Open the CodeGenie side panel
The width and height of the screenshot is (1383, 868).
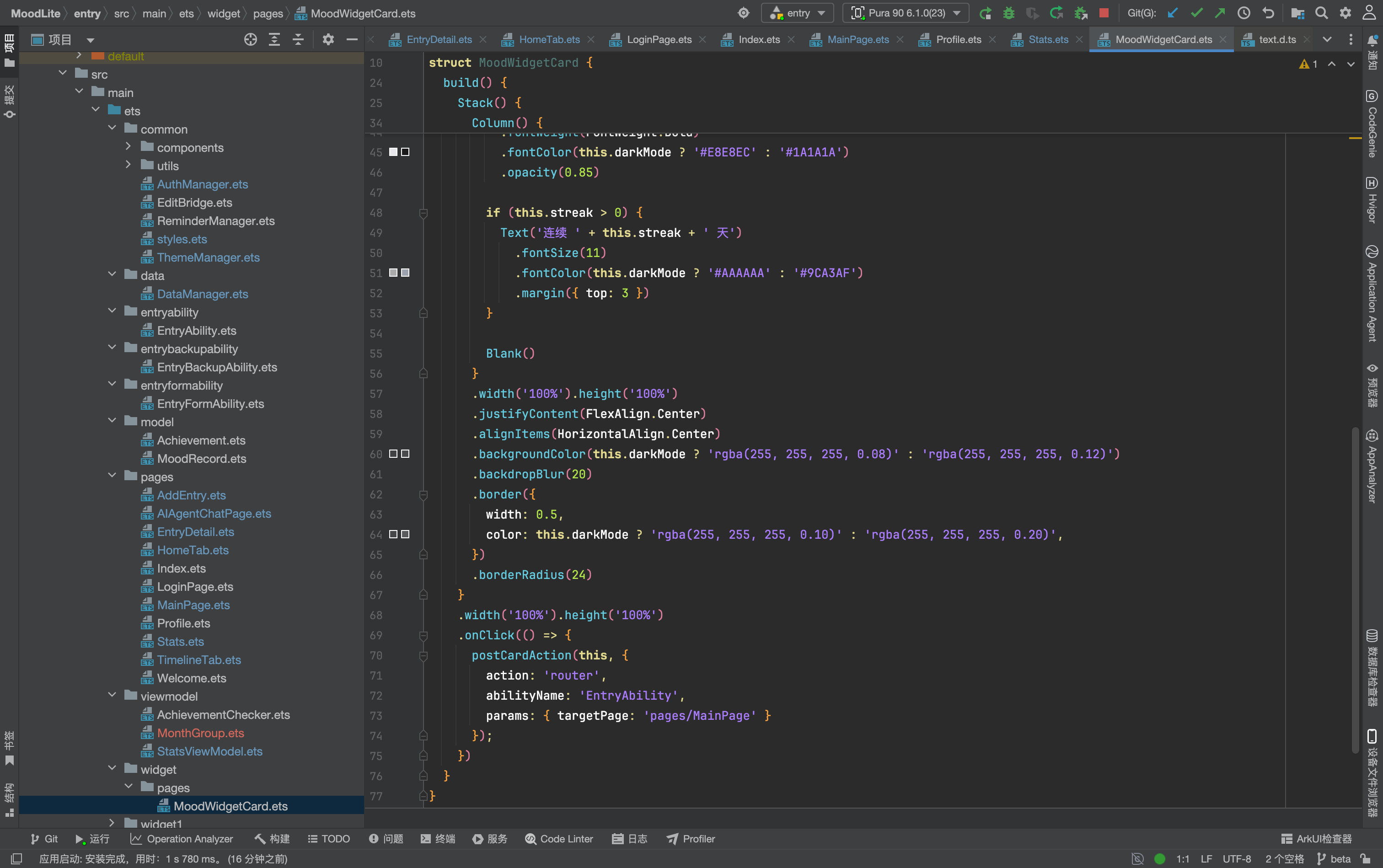[x=1372, y=123]
